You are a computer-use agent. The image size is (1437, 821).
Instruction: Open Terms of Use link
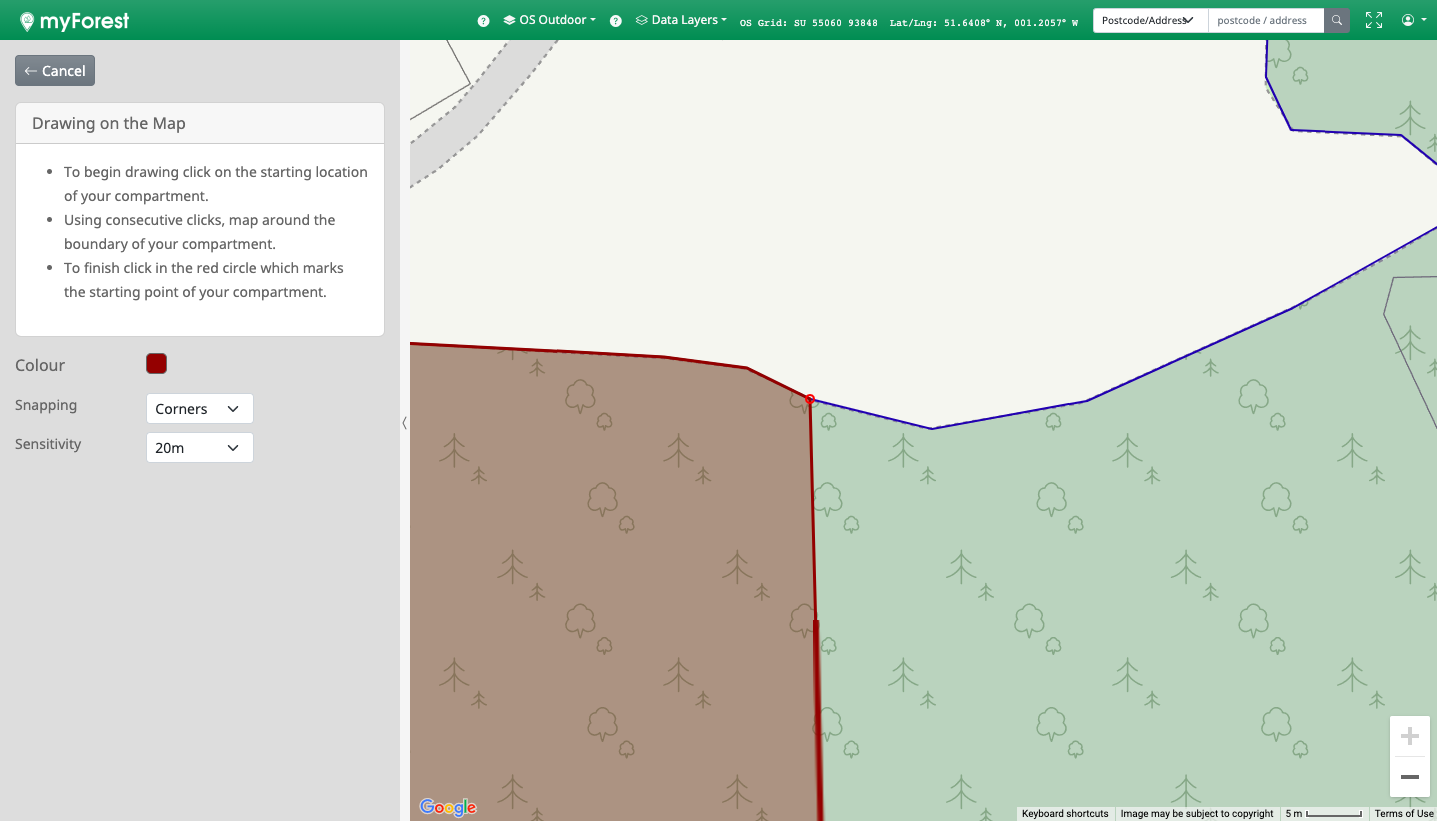[x=1403, y=814]
